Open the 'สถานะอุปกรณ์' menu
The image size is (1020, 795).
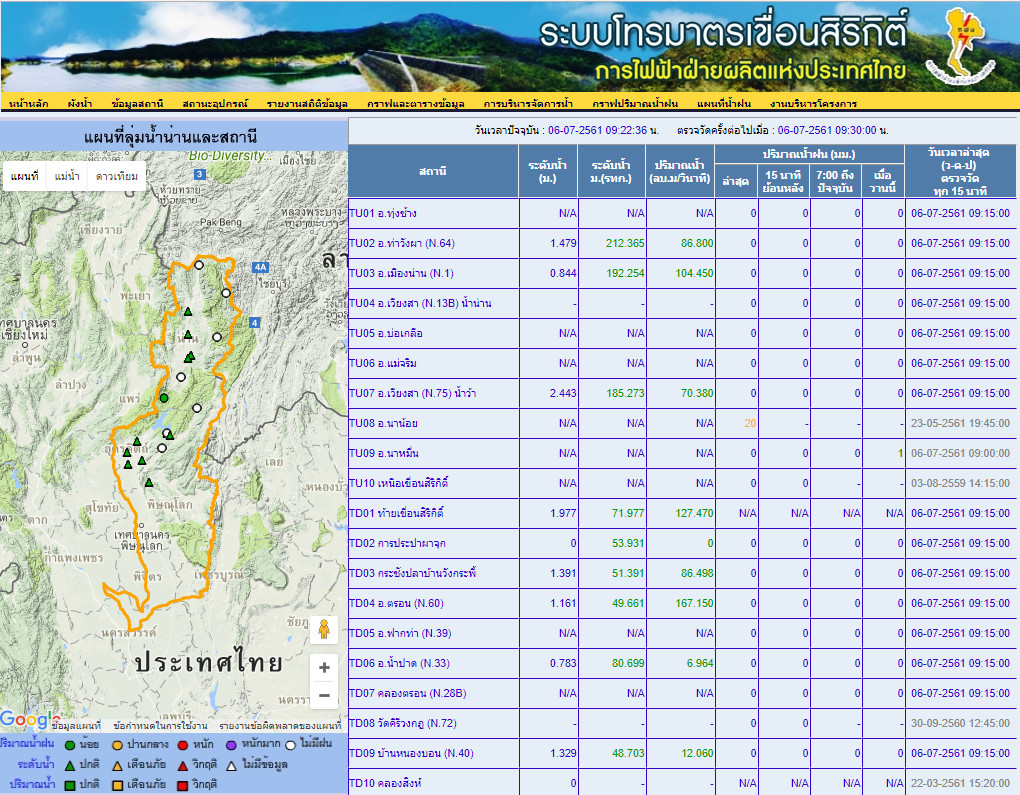215,103
